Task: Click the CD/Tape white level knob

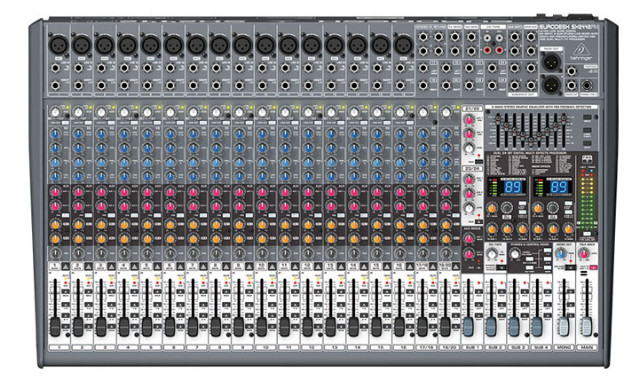Action: click(x=492, y=254)
